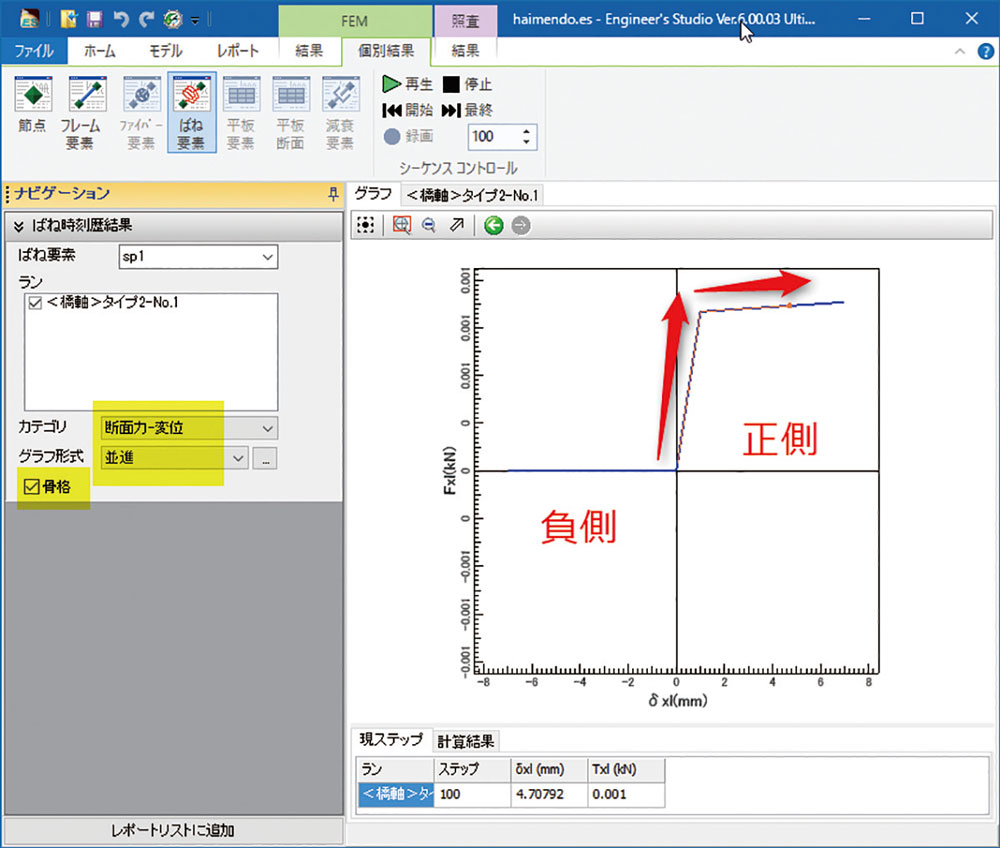Image resolution: width=1000 pixels, height=848 pixels.
Task: Select the <橋軸> run table cell
Action: click(396, 794)
